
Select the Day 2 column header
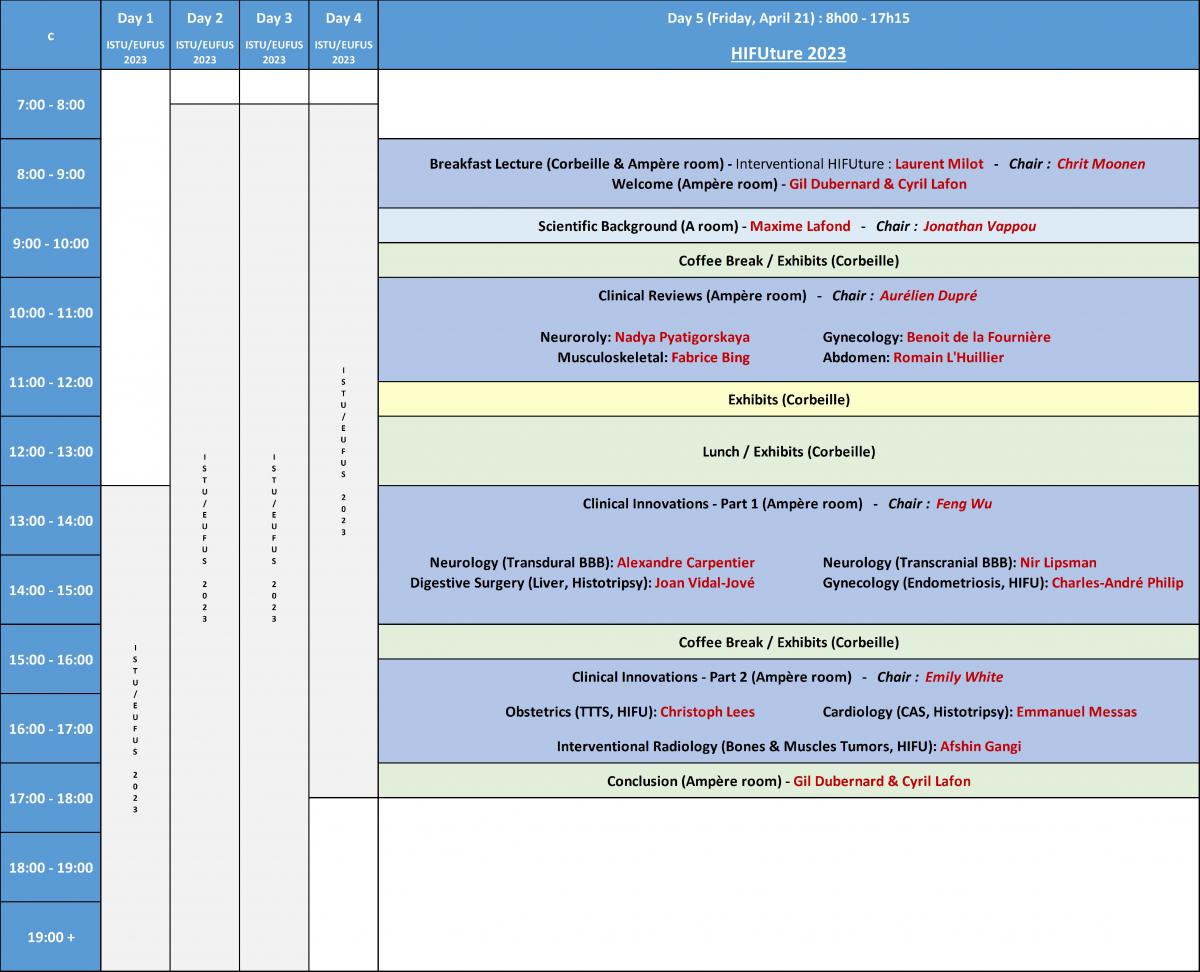[204, 19]
